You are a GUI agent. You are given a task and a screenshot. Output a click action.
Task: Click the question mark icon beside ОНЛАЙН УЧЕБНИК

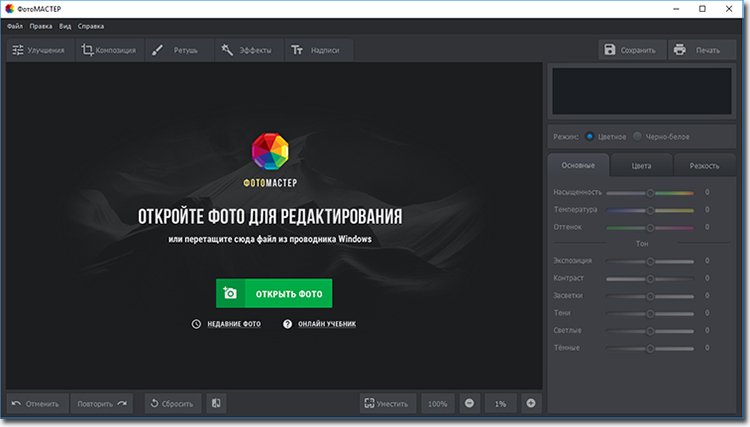coord(287,324)
